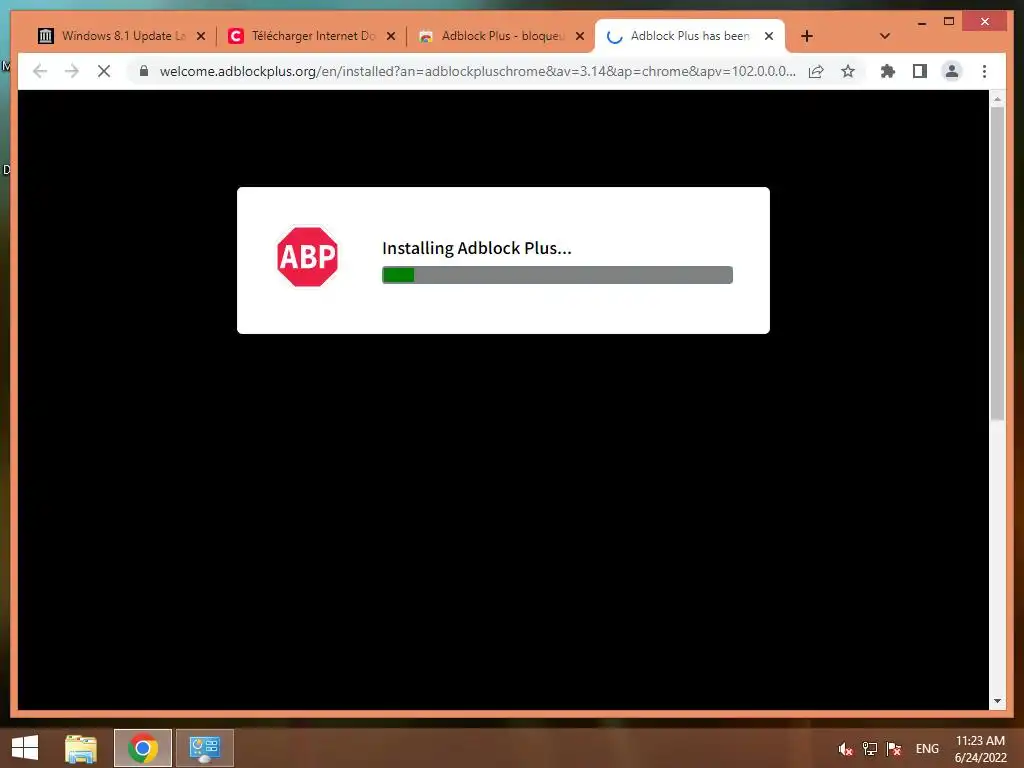Open the Chrome profile avatar
The image size is (1024, 768).
[x=952, y=71]
